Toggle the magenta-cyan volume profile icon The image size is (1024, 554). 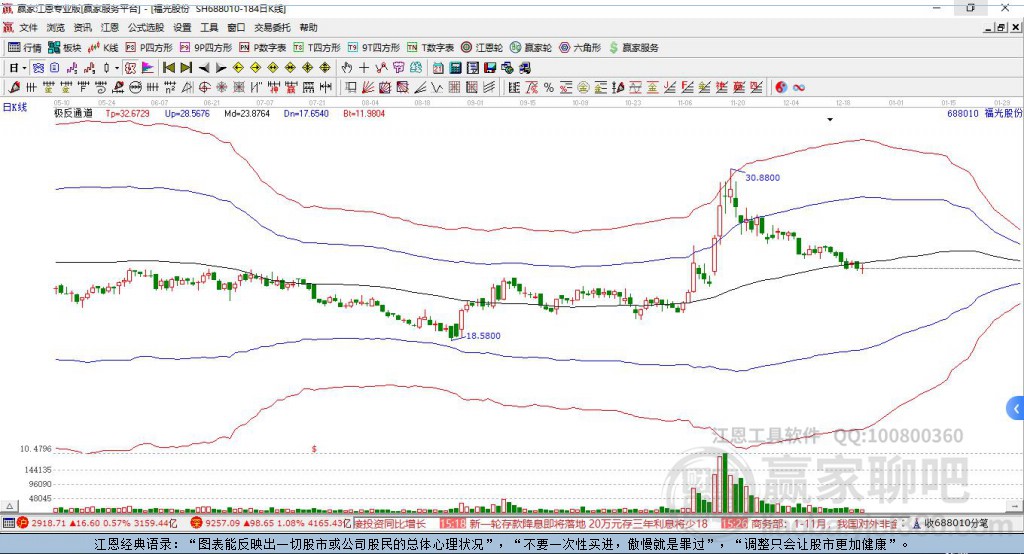(x=148, y=68)
